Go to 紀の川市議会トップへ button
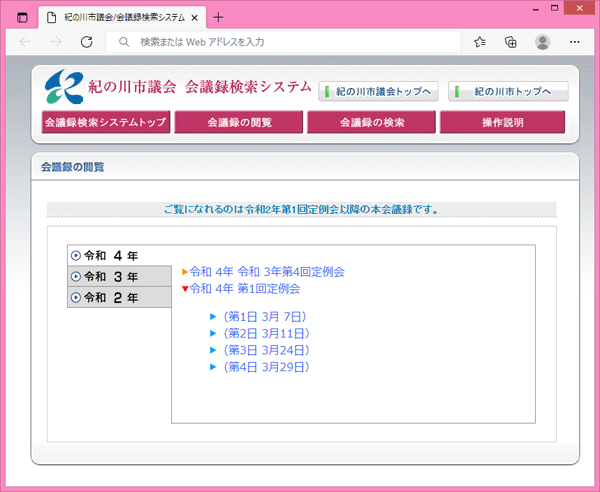 (378, 91)
